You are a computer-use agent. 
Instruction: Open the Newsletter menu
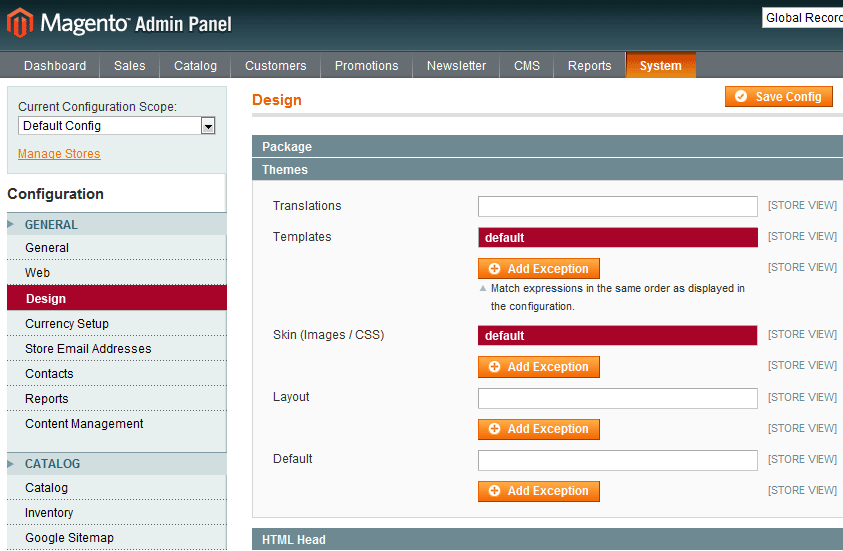(456, 66)
